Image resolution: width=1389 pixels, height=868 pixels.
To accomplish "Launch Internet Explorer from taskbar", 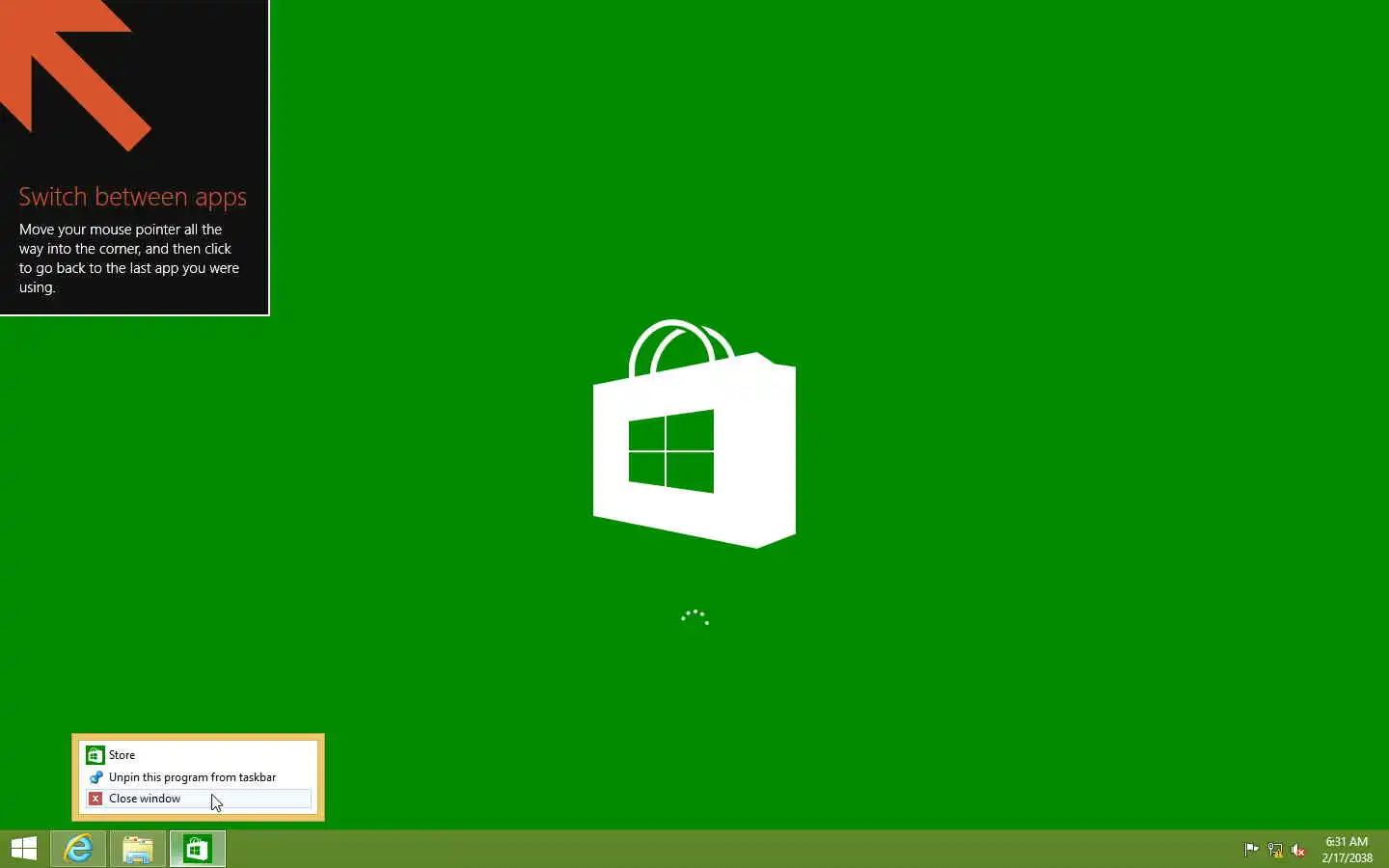I will [x=78, y=849].
